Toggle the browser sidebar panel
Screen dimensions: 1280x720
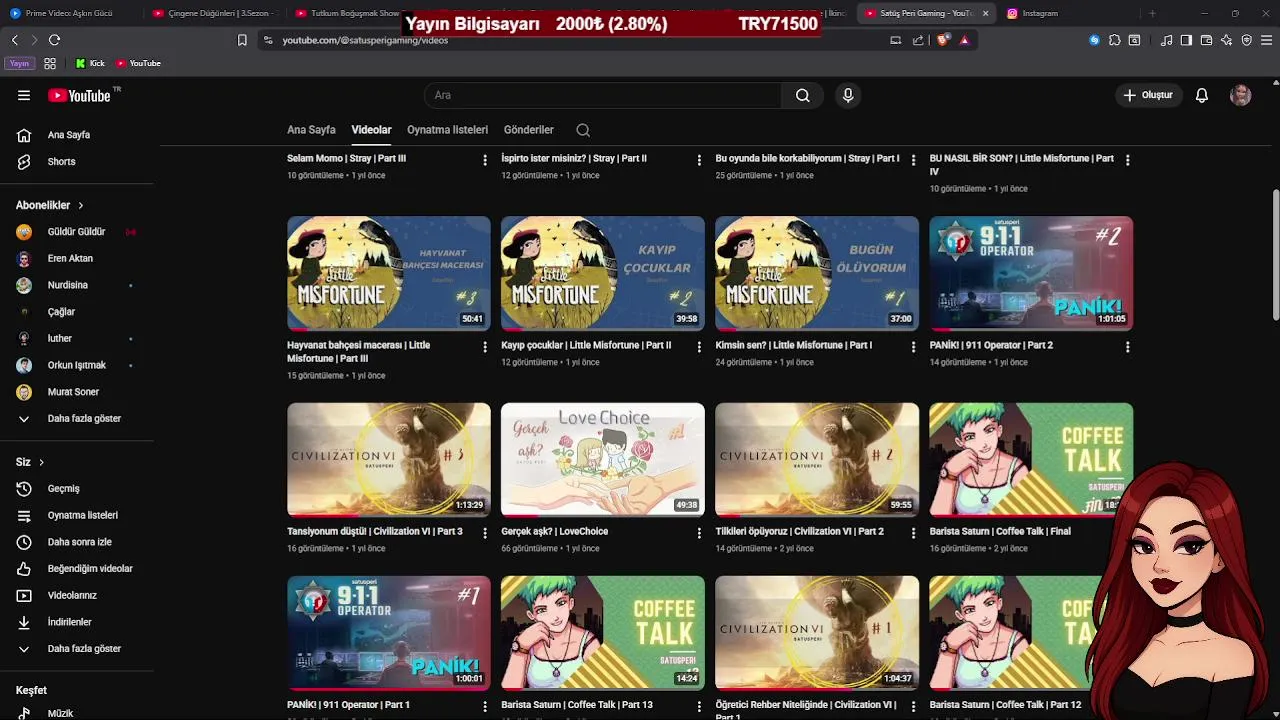(1186, 40)
